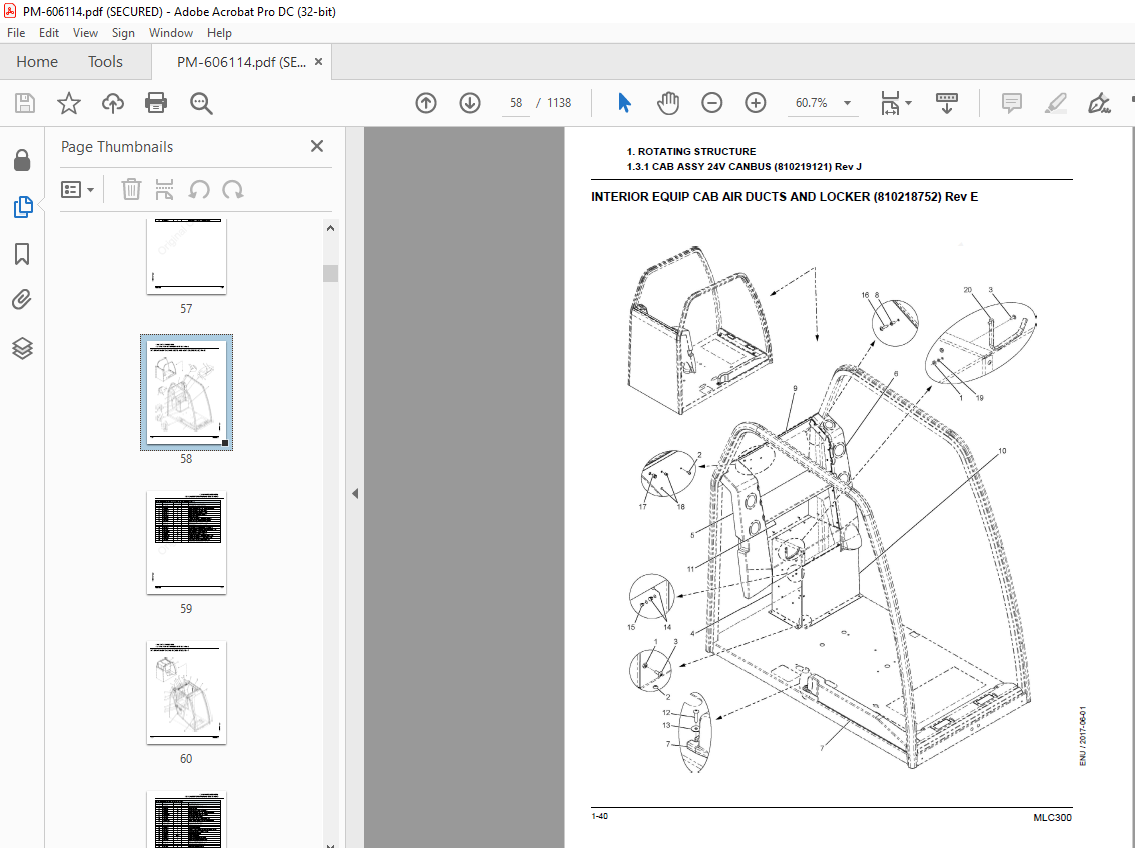Open the Edit menu
The height and width of the screenshot is (848, 1135).
pos(48,33)
